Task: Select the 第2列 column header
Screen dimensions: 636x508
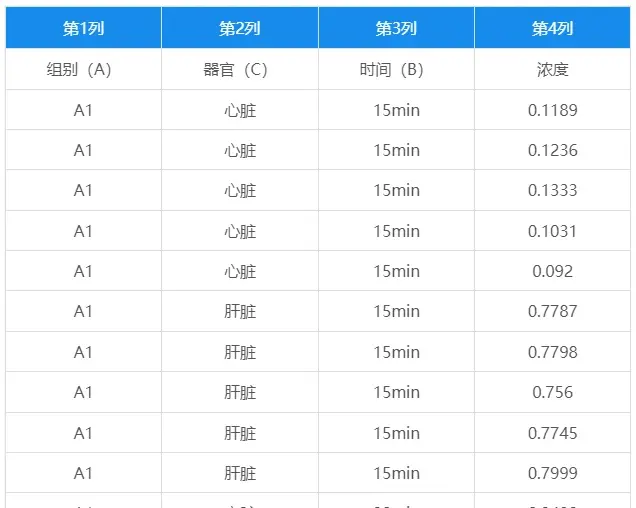Action: [x=240, y=29]
